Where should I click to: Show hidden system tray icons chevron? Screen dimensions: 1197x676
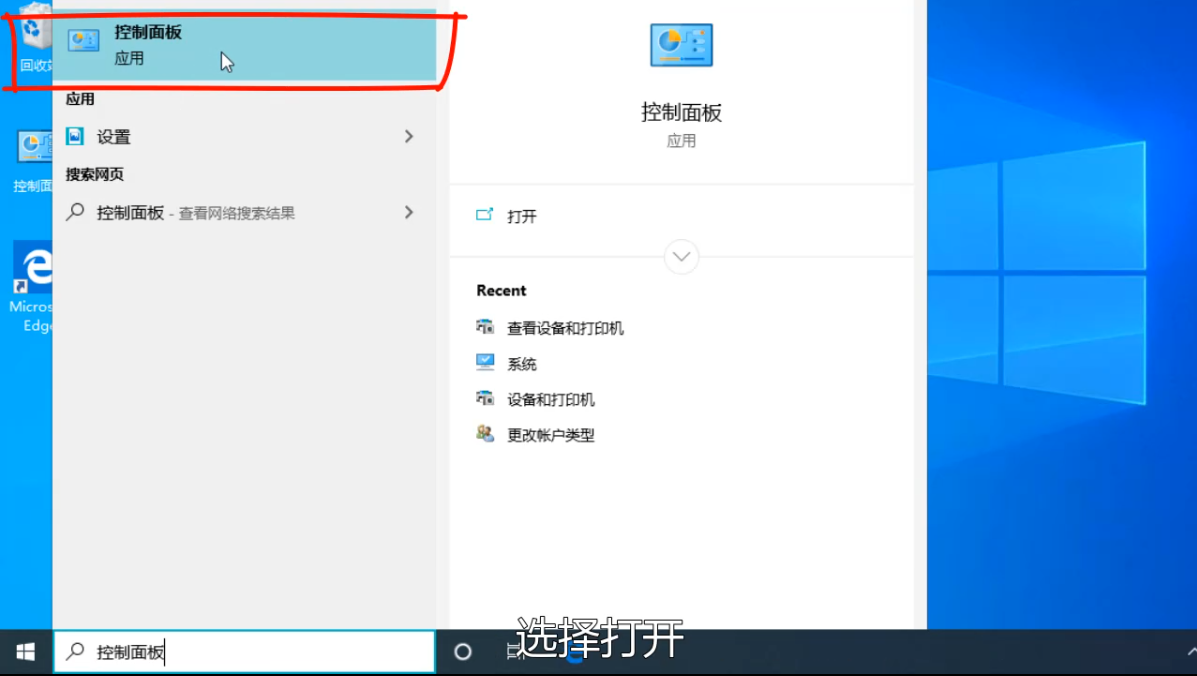tap(1192, 652)
